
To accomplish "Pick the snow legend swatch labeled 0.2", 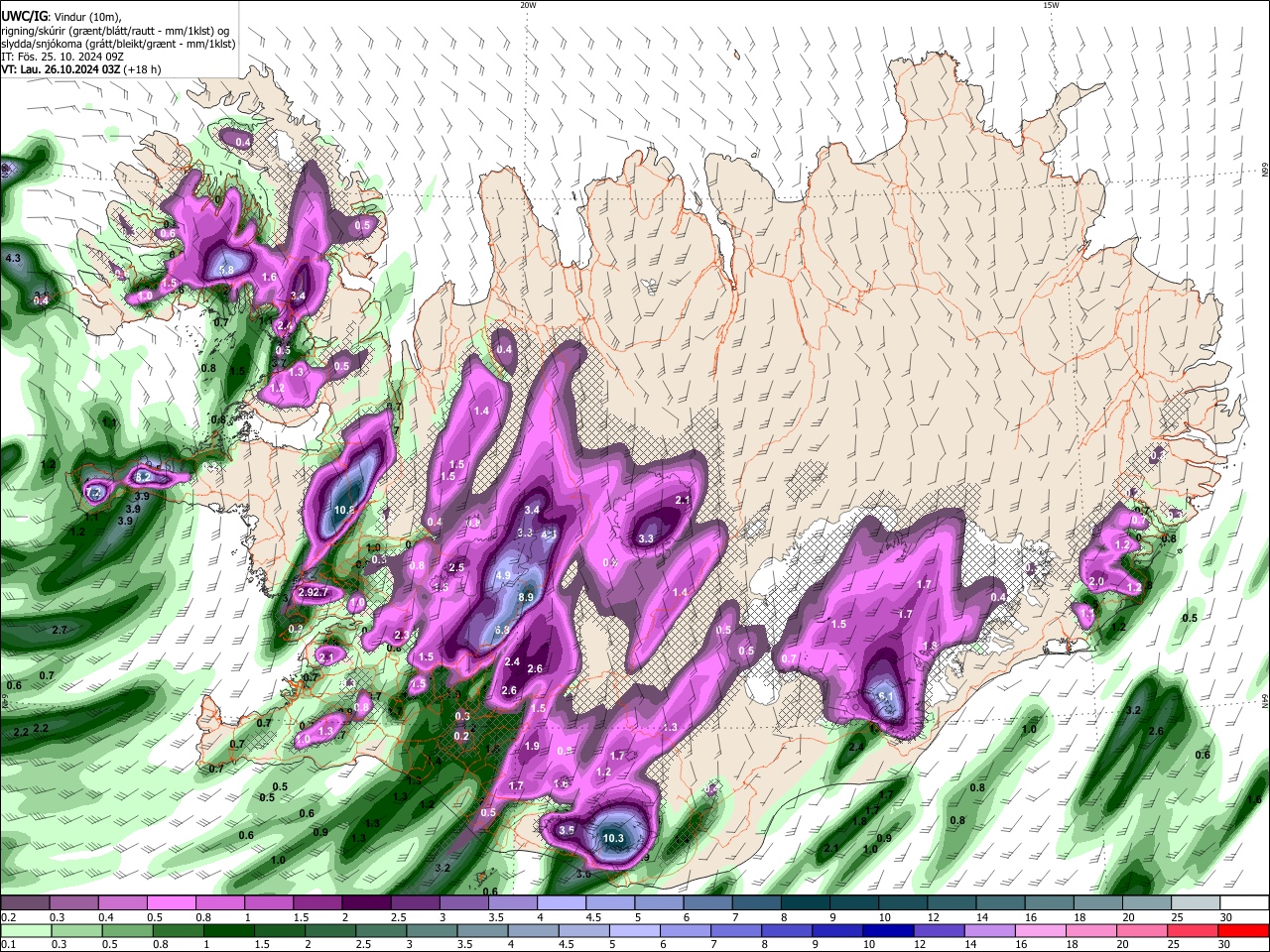I will click(x=24, y=903).
